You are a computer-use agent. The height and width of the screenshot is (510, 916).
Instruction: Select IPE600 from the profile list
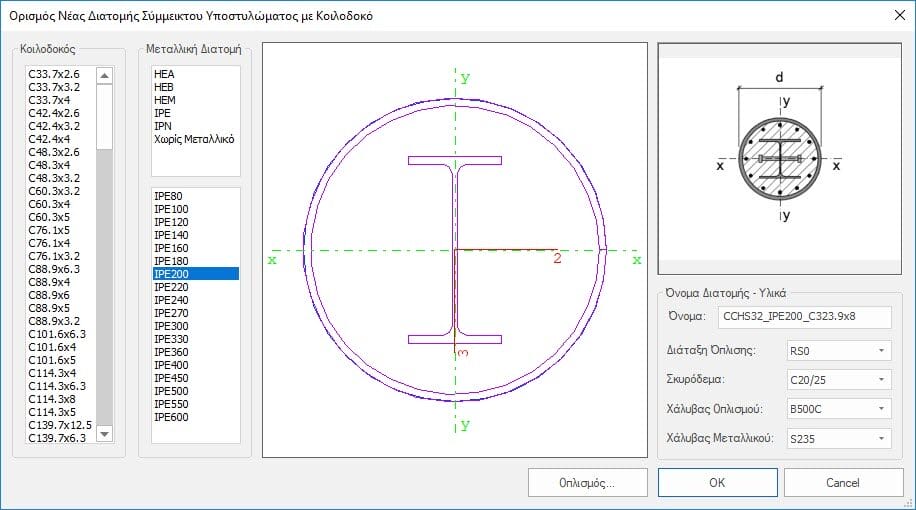tap(171, 418)
